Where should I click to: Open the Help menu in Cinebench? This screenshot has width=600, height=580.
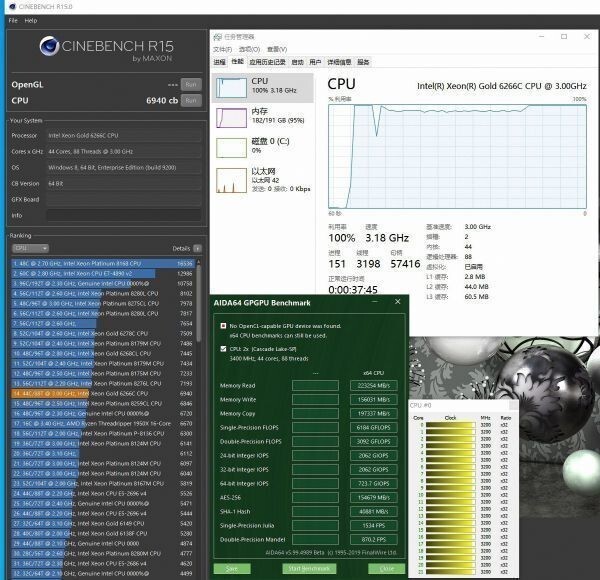[x=31, y=20]
